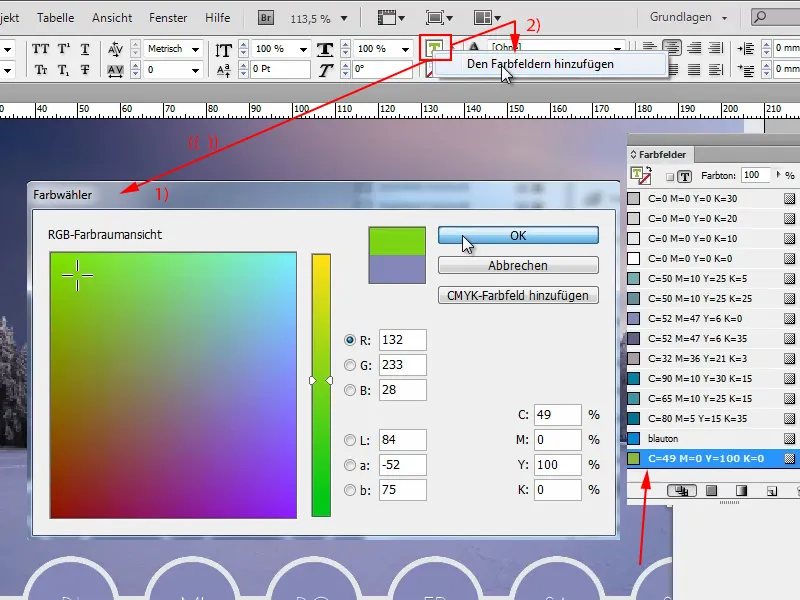Viewport: 800px width, 600px height.
Task: Select the centered text alignment icon
Action: click(x=672, y=48)
